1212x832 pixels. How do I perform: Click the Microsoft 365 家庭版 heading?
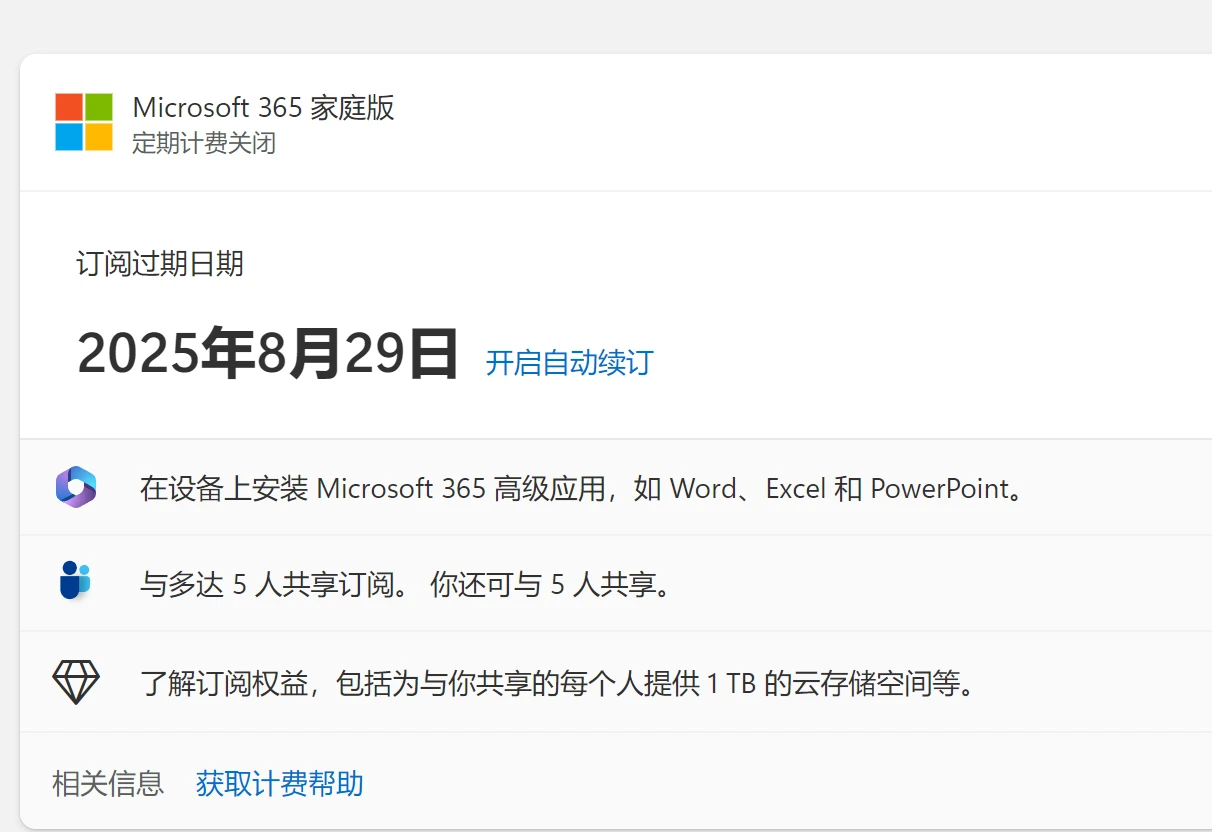pos(263,108)
